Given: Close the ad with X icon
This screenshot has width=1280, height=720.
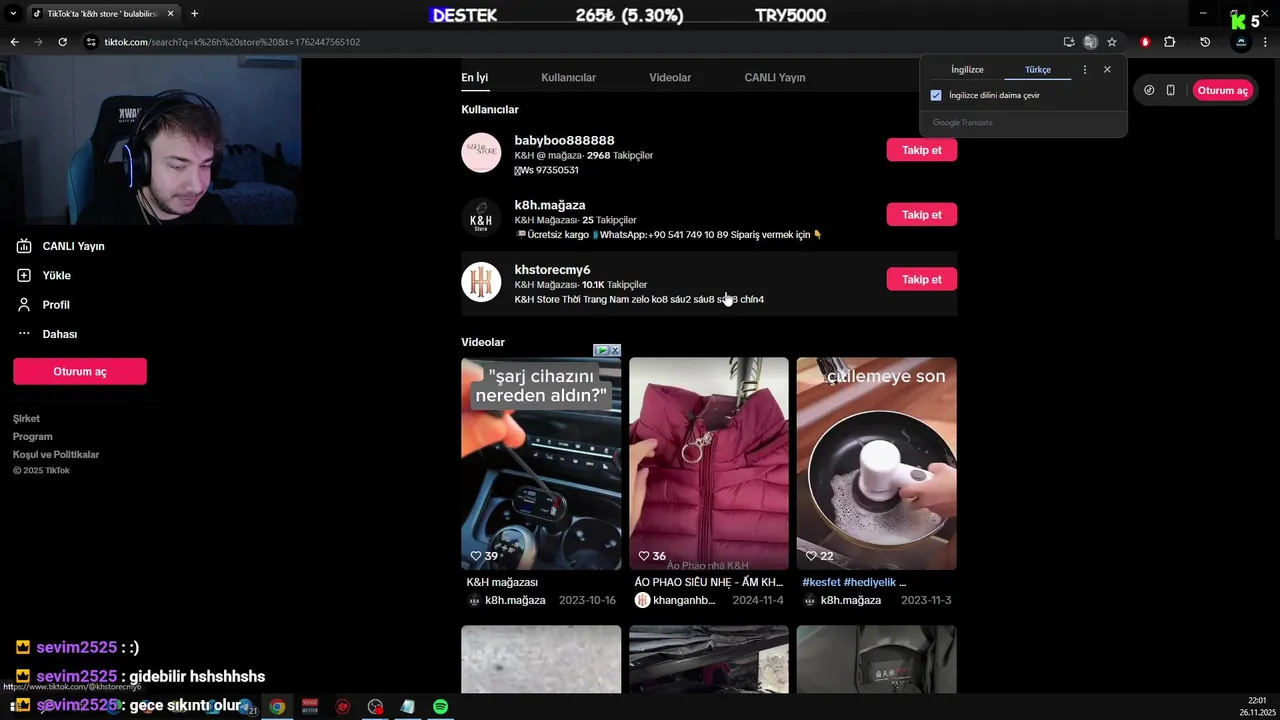Looking at the screenshot, I should pos(615,350).
